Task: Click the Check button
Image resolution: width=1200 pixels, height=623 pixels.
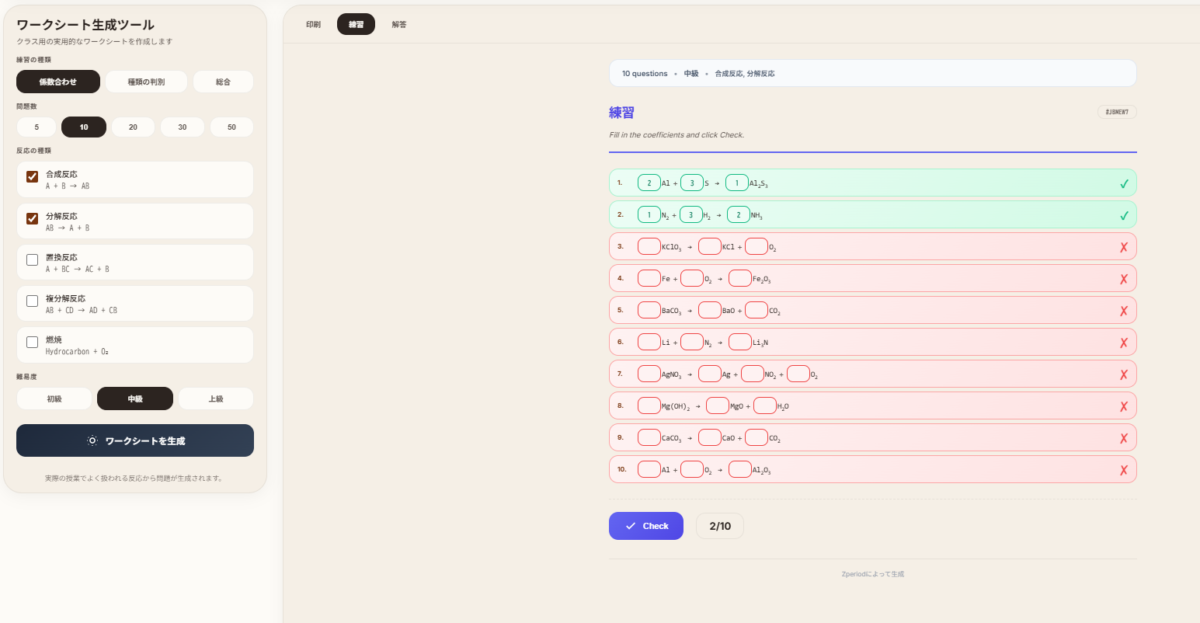Action: (x=646, y=526)
